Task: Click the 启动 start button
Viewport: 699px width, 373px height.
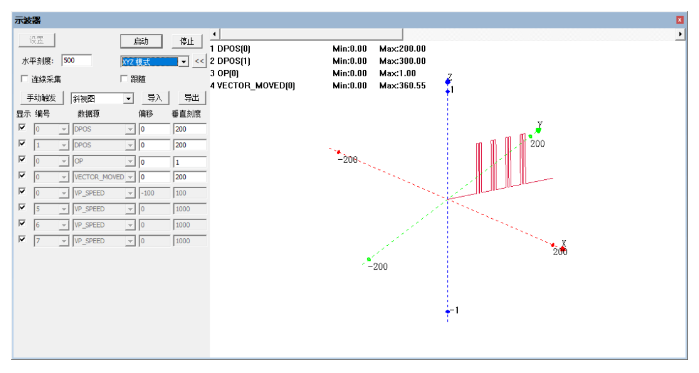Action: pyautogui.click(x=141, y=41)
